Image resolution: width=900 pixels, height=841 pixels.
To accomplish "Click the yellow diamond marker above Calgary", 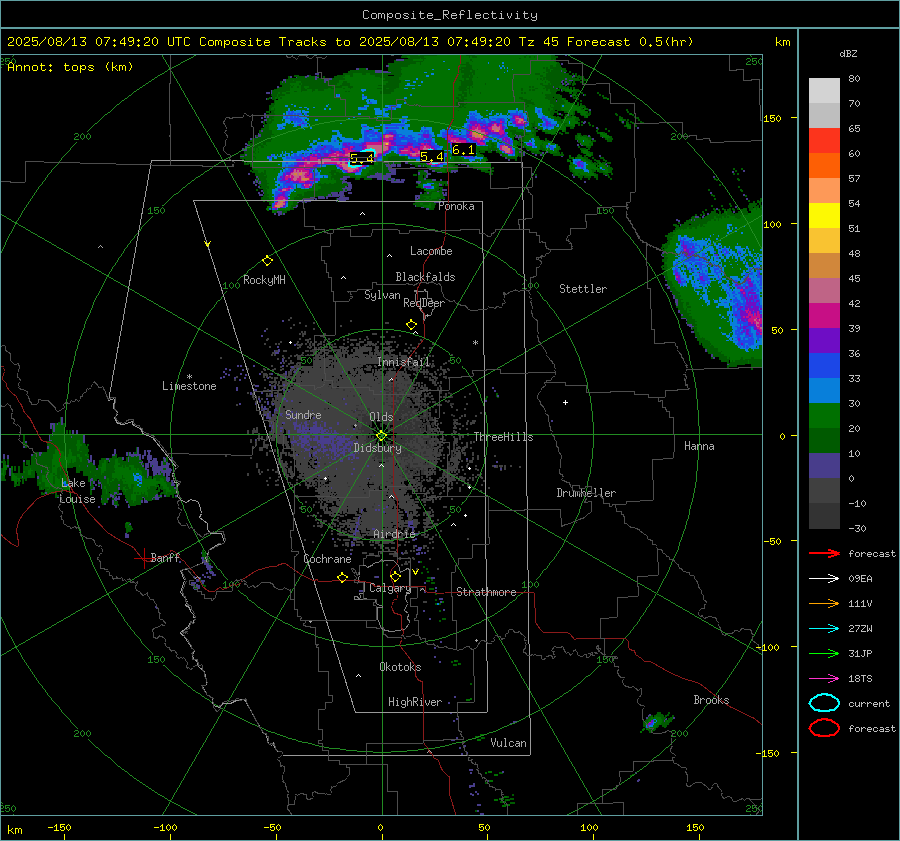I will [395, 576].
